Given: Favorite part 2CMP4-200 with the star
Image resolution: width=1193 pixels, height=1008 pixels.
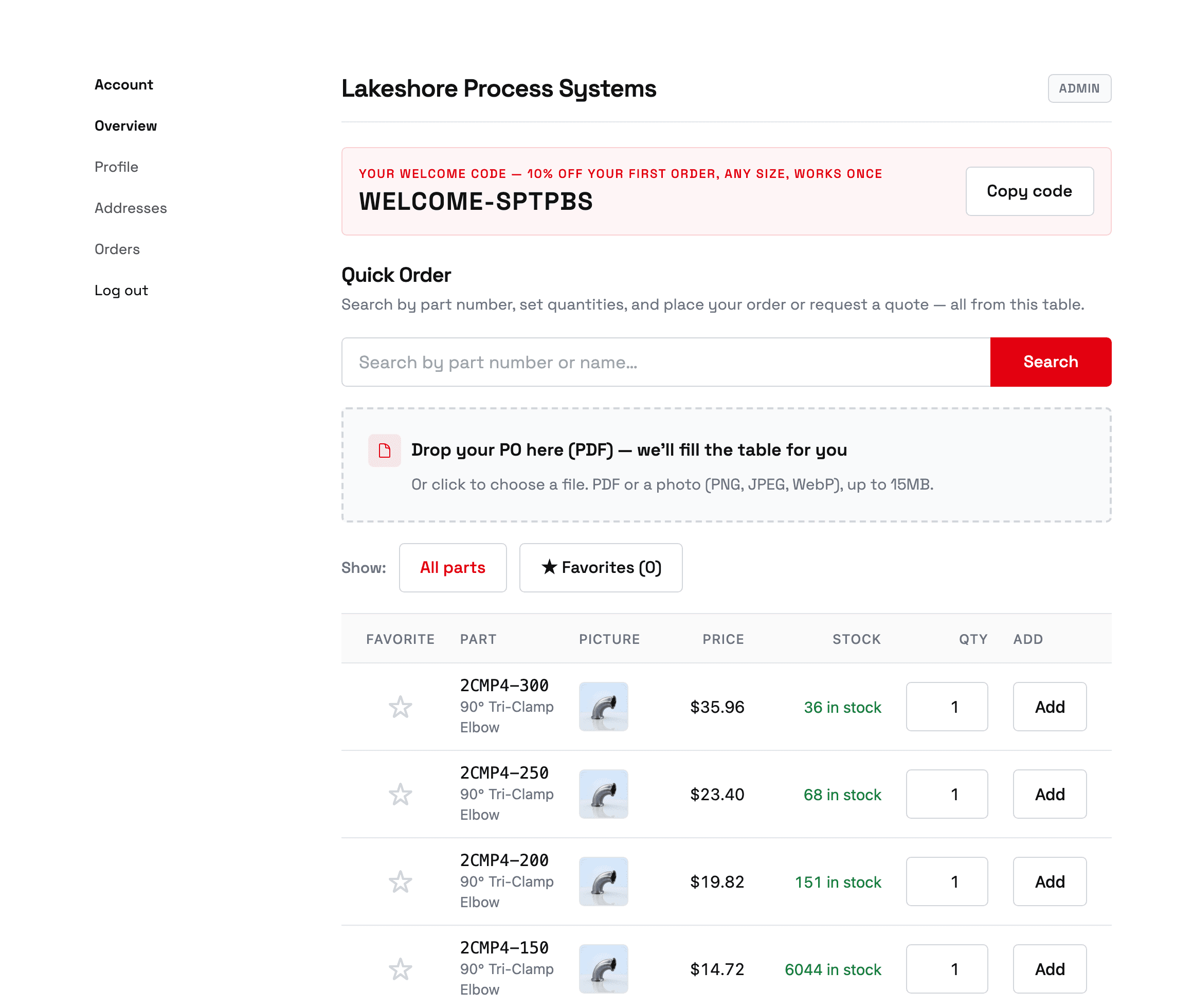Looking at the screenshot, I should pos(400,881).
